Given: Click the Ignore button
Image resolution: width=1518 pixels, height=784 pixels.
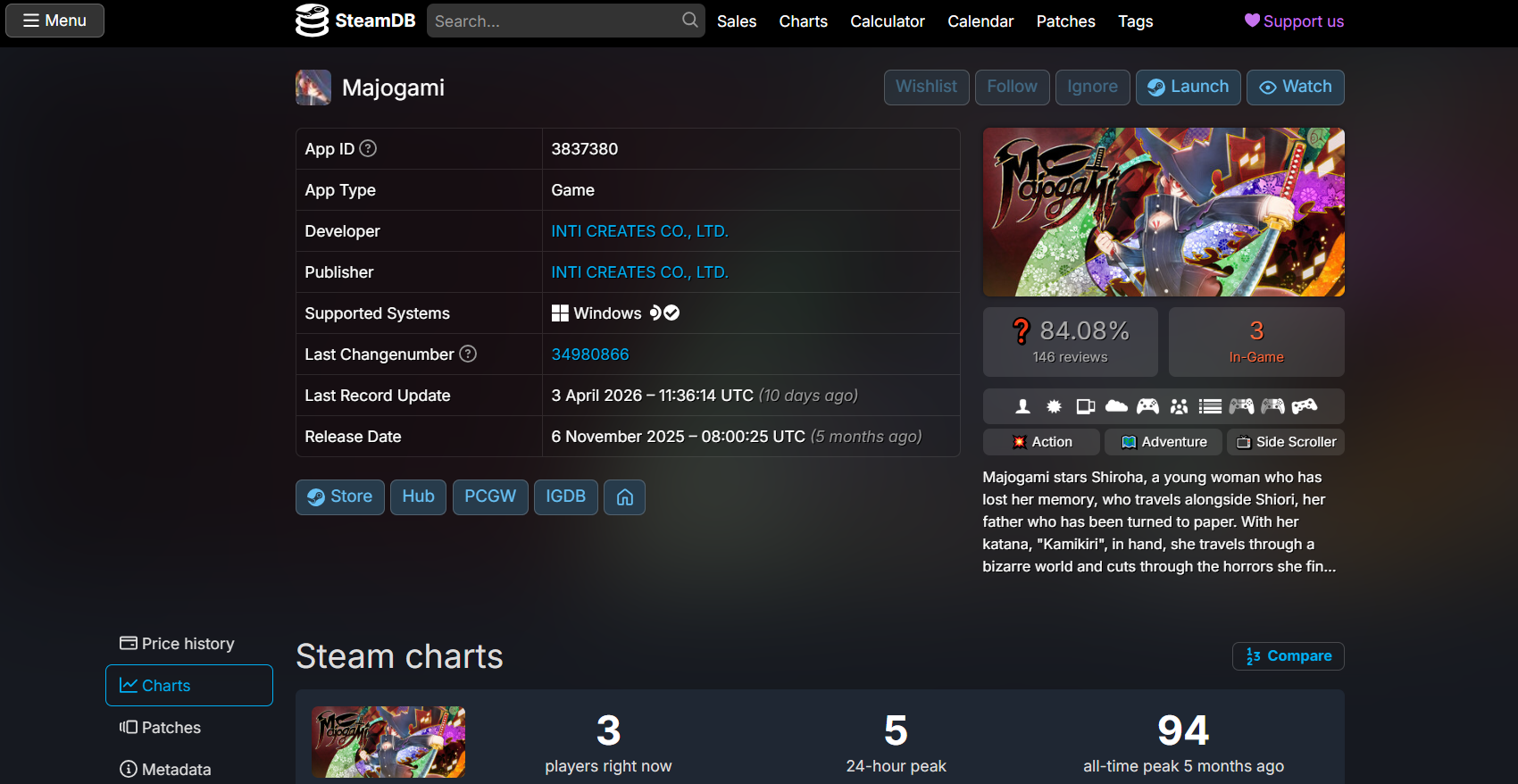Looking at the screenshot, I should pyautogui.click(x=1093, y=88).
